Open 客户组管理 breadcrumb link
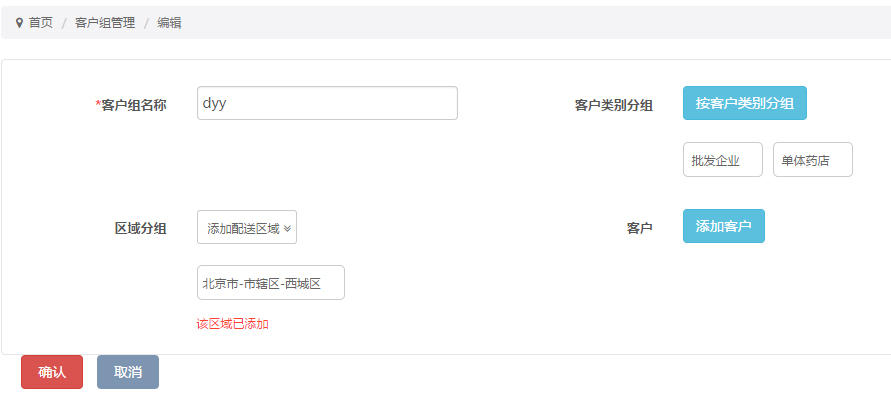Viewport: 891px width, 401px height. (x=105, y=22)
